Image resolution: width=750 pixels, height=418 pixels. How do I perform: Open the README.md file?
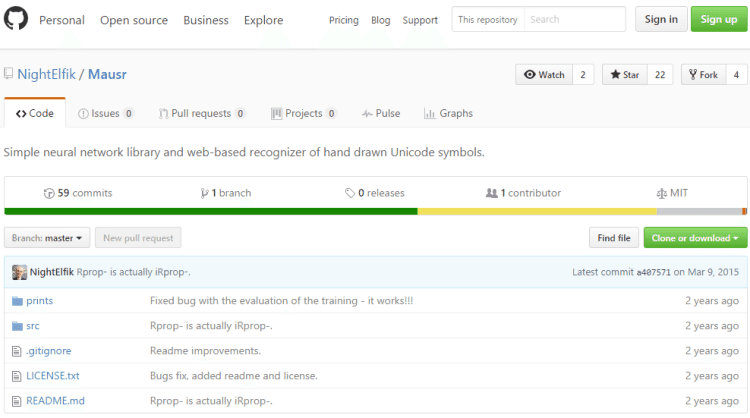pyautogui.click(x=55, y=401)
